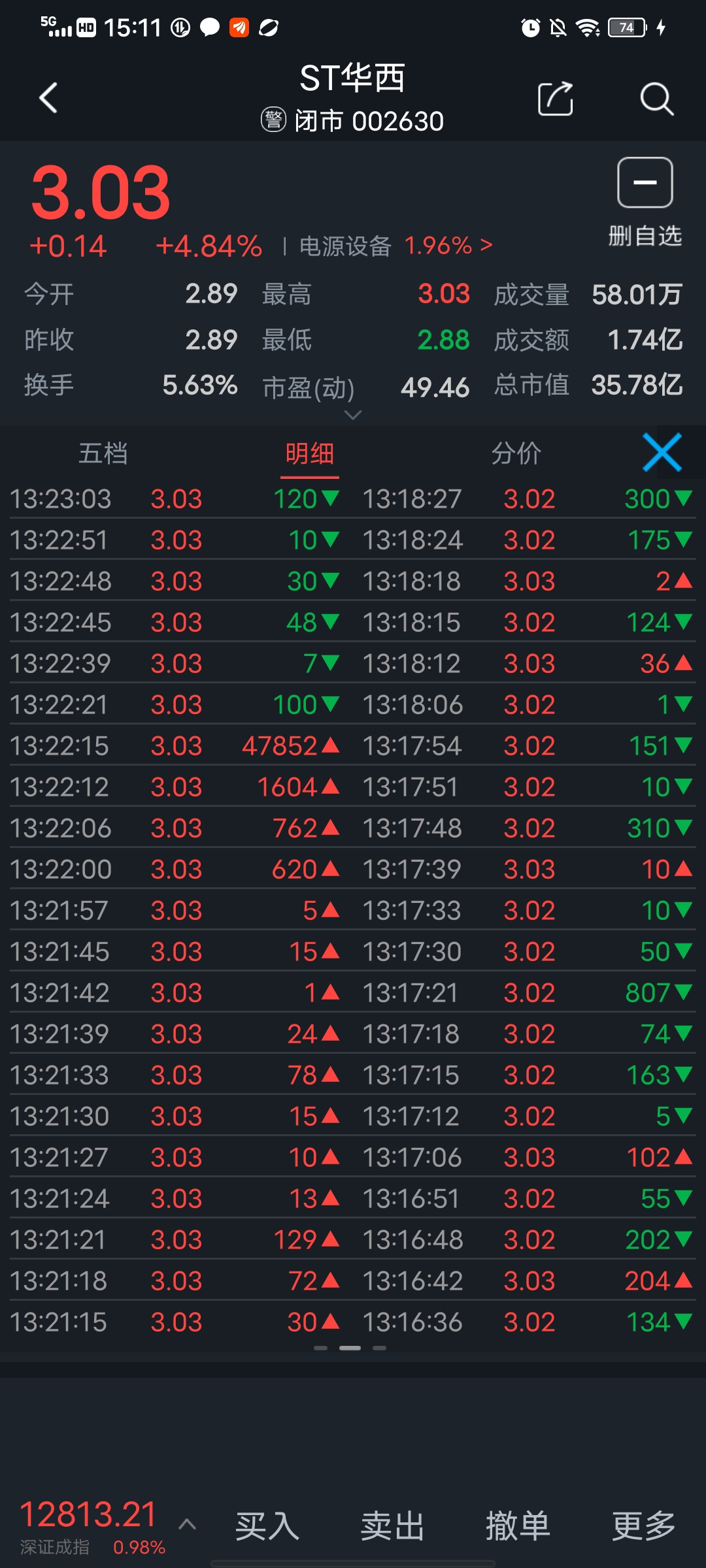Switch to the 明细 tab
Image resolution: width=706 pixels, height=1568 pixels.
310,453
